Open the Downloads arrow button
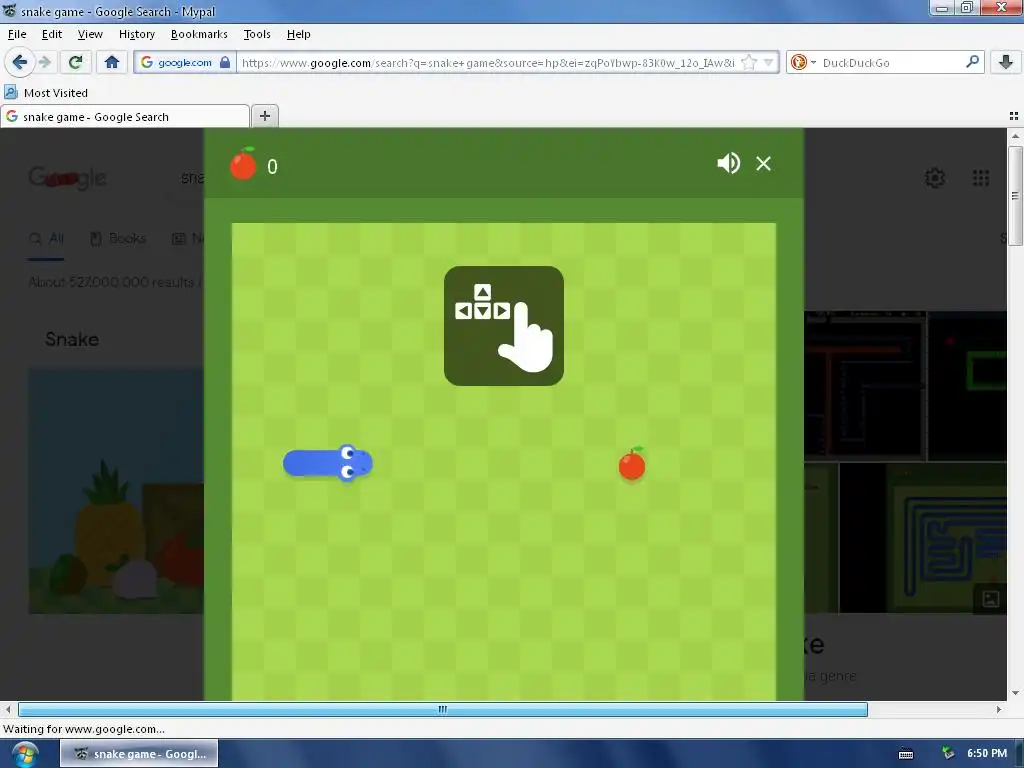The width and height of the screenshot is (1024, 768). click(1006, 62)
